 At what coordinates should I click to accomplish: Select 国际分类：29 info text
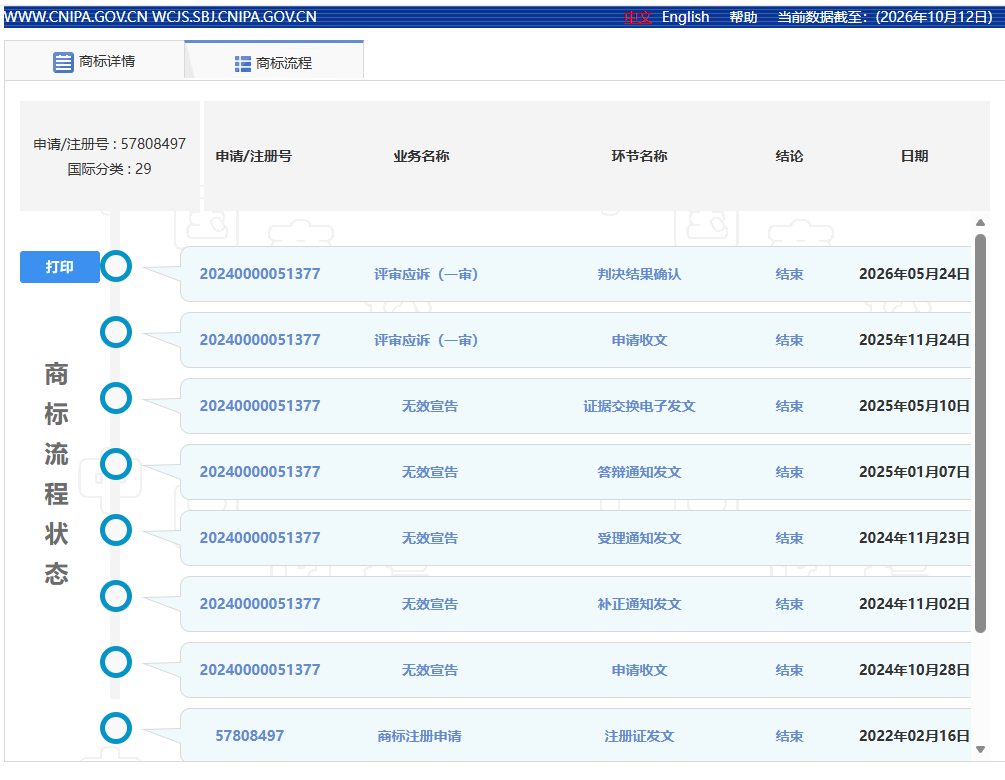coord(110,169)
